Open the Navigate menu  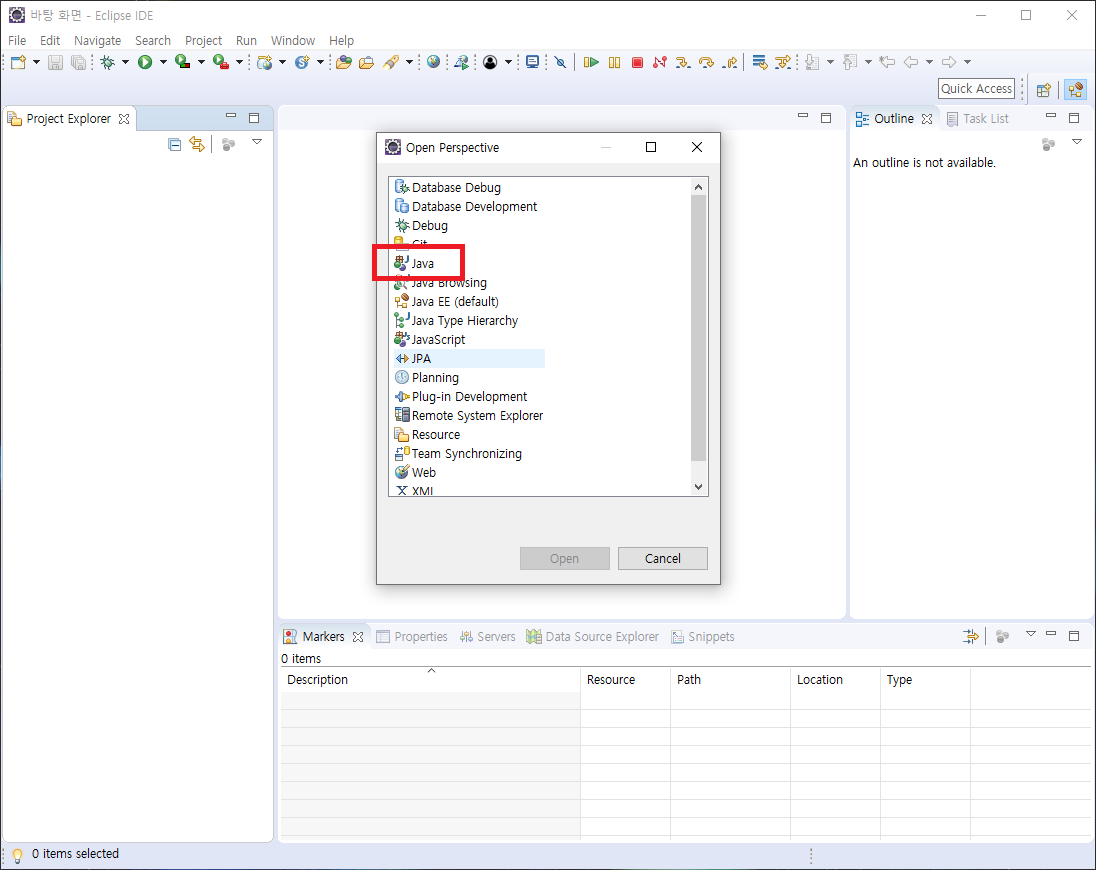(97, 41)
